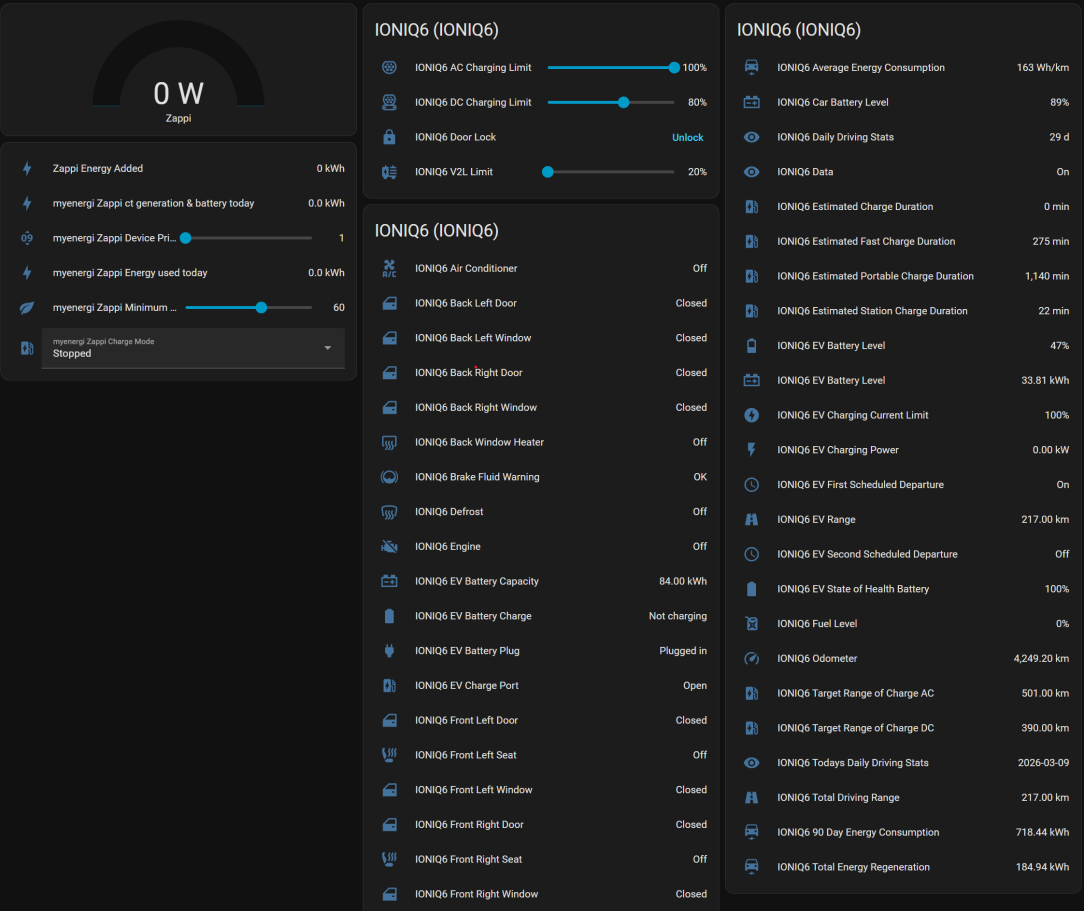Open IONIQ6 Total Driving Range row
Image resolution: width=1084 pixels, height=911 pixels.
point(905,797)
